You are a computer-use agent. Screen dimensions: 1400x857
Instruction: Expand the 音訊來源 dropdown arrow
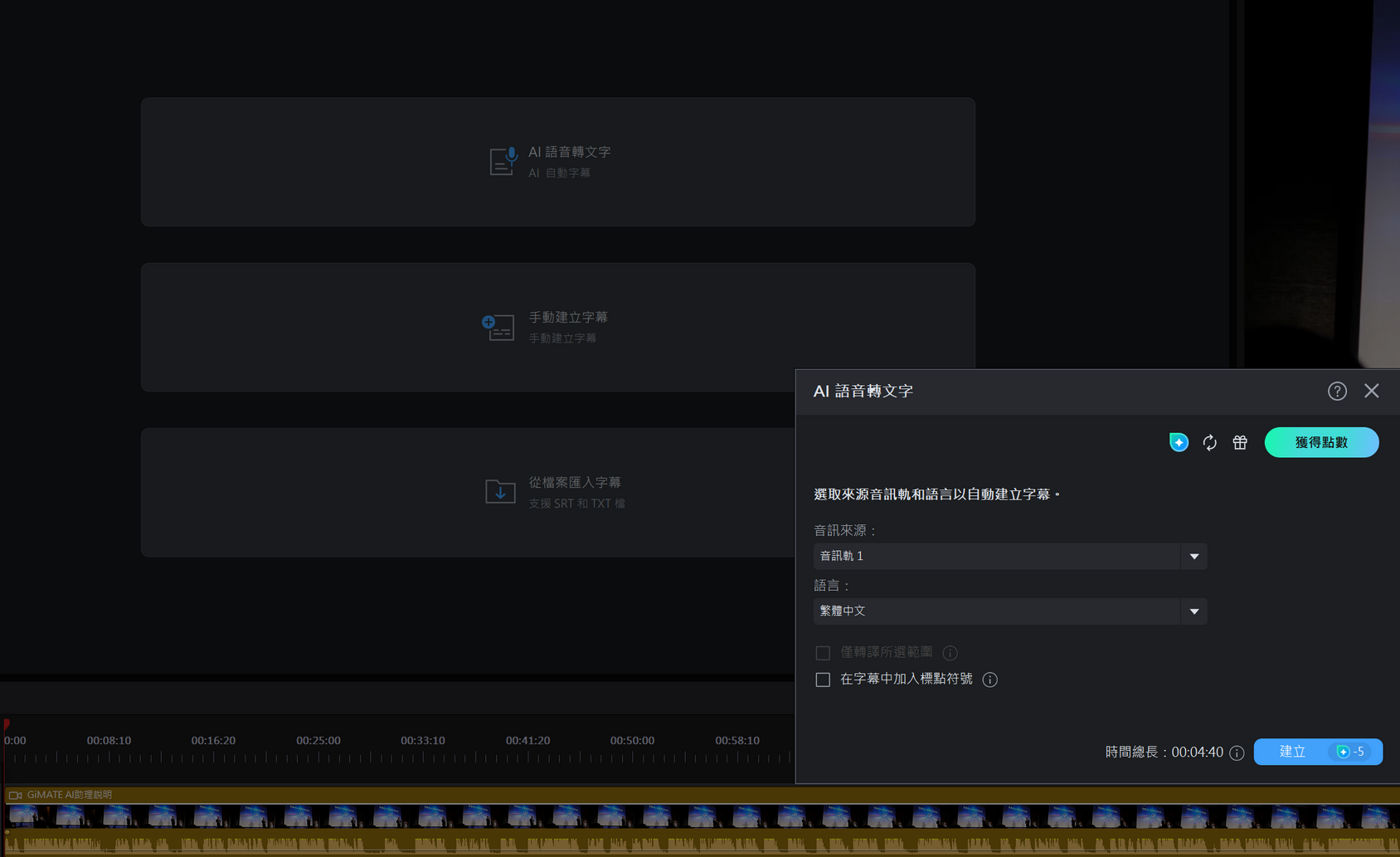1193,556
